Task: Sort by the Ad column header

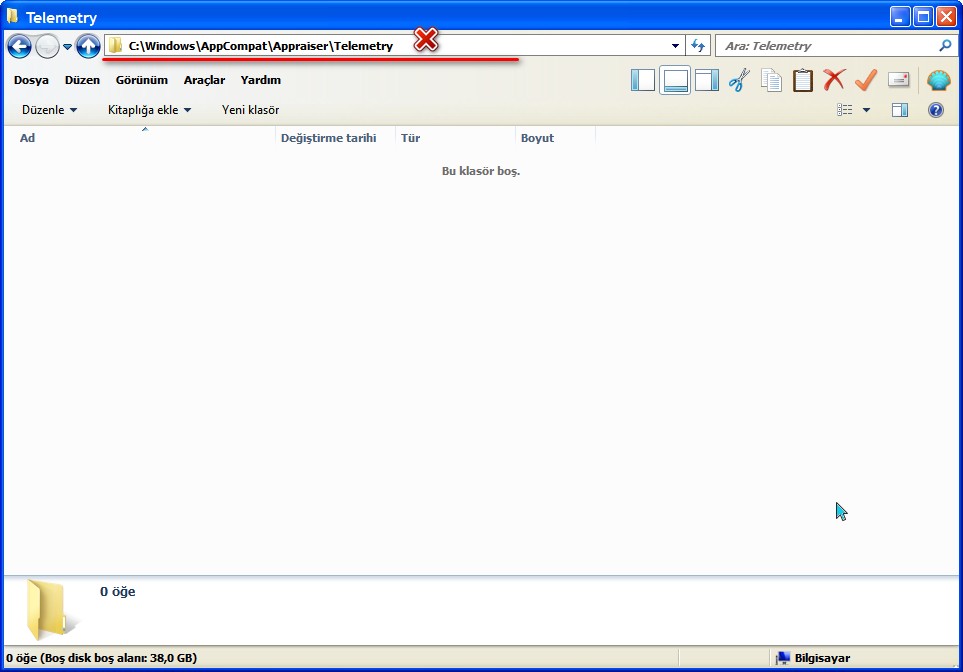Action: [x=140, y=138]
